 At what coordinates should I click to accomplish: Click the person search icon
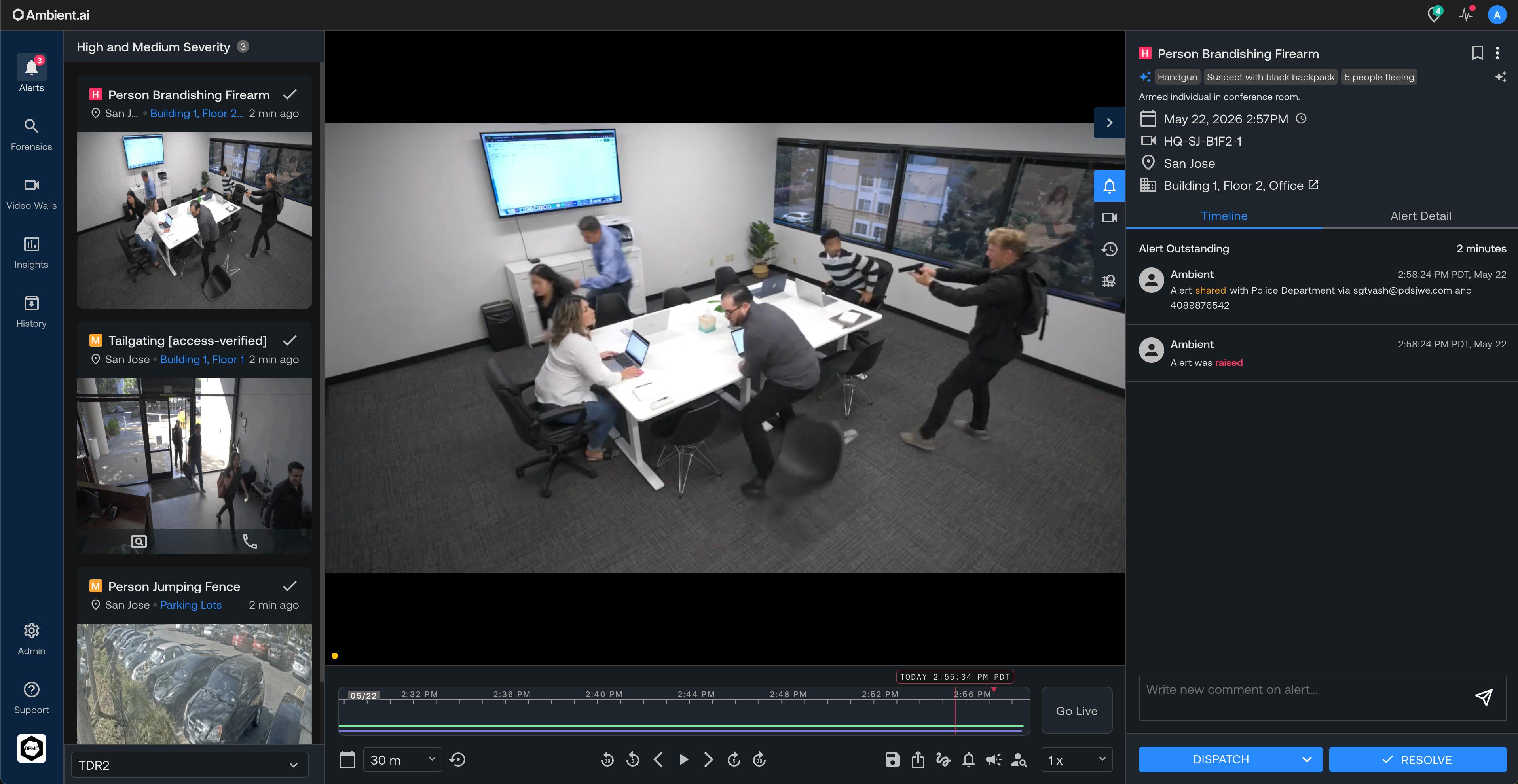1019,760
